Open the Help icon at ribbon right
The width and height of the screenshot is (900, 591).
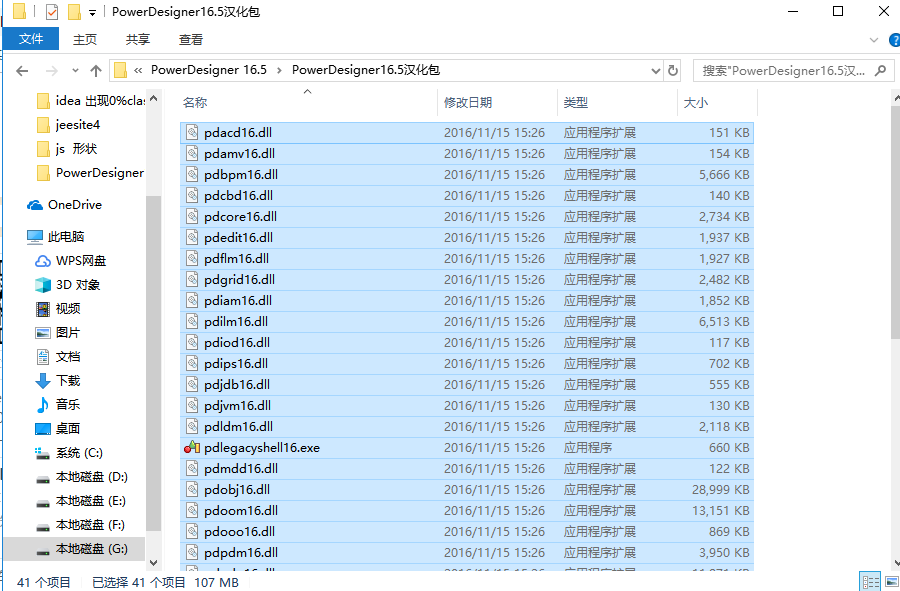pyautogui.click(x=894, y=40)
